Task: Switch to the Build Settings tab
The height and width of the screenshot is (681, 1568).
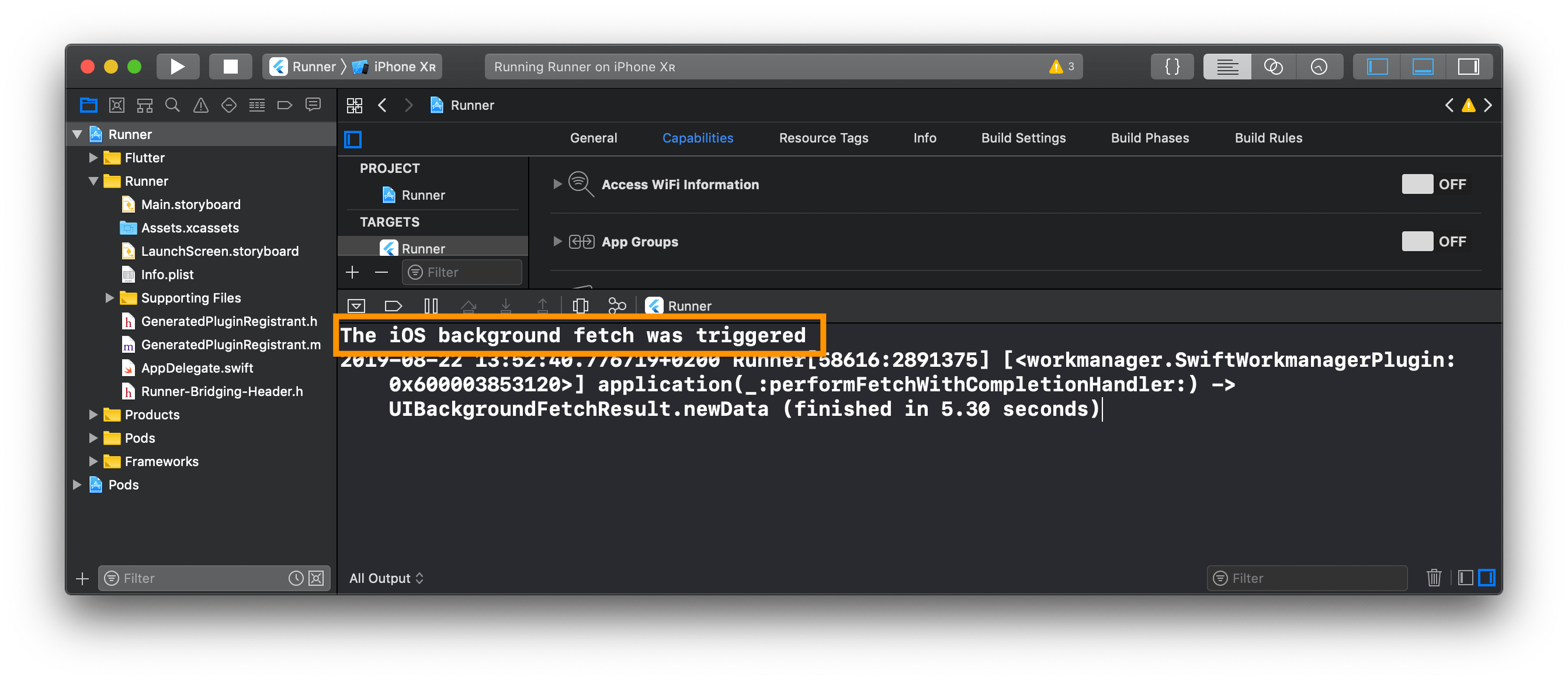Action: (1023, 138)
